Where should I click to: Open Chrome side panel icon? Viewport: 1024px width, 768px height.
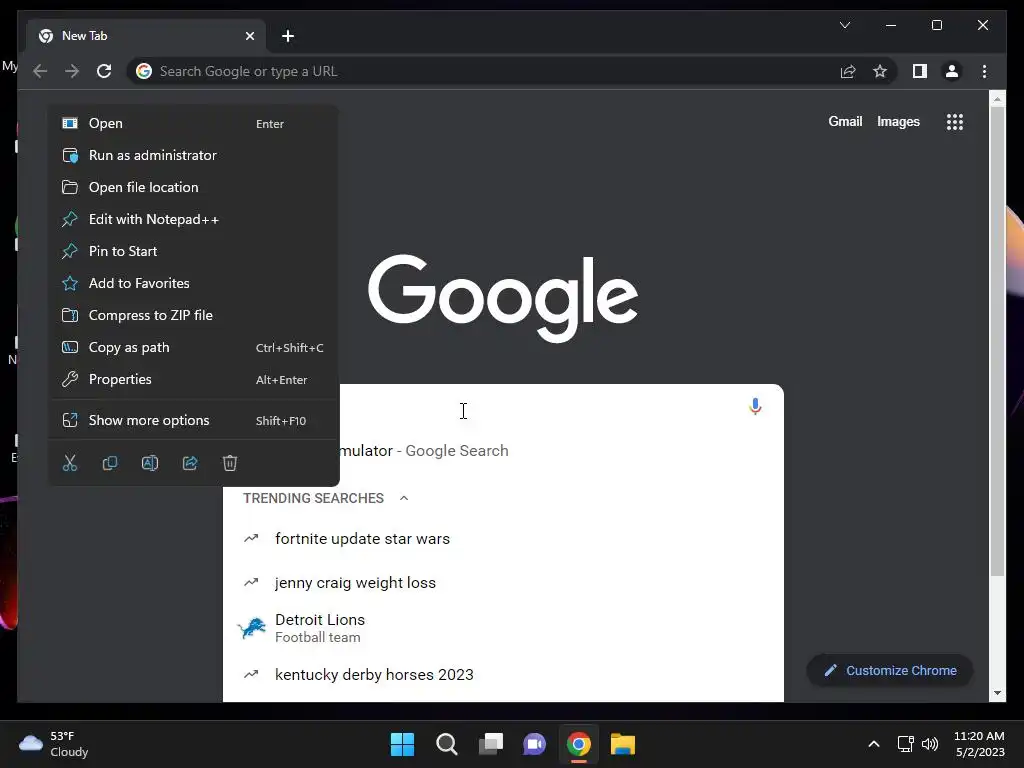920,71
